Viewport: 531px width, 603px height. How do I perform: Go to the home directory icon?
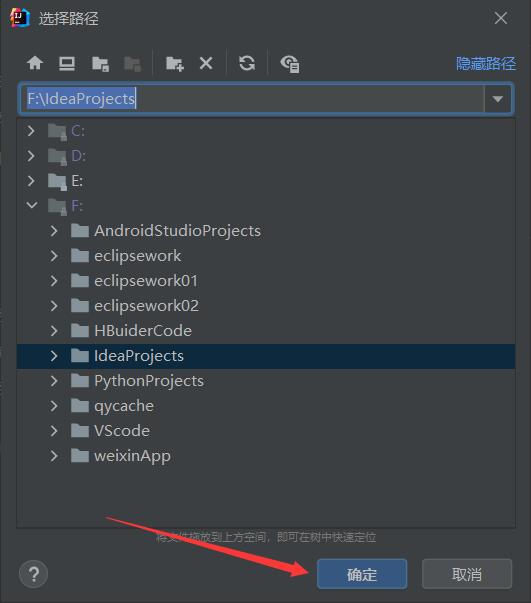(x=35, y=63)
